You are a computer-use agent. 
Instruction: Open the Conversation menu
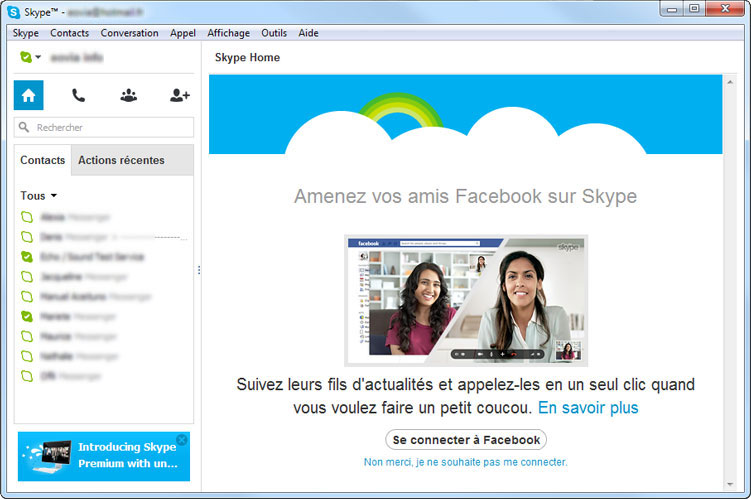(x=129, y=33)
